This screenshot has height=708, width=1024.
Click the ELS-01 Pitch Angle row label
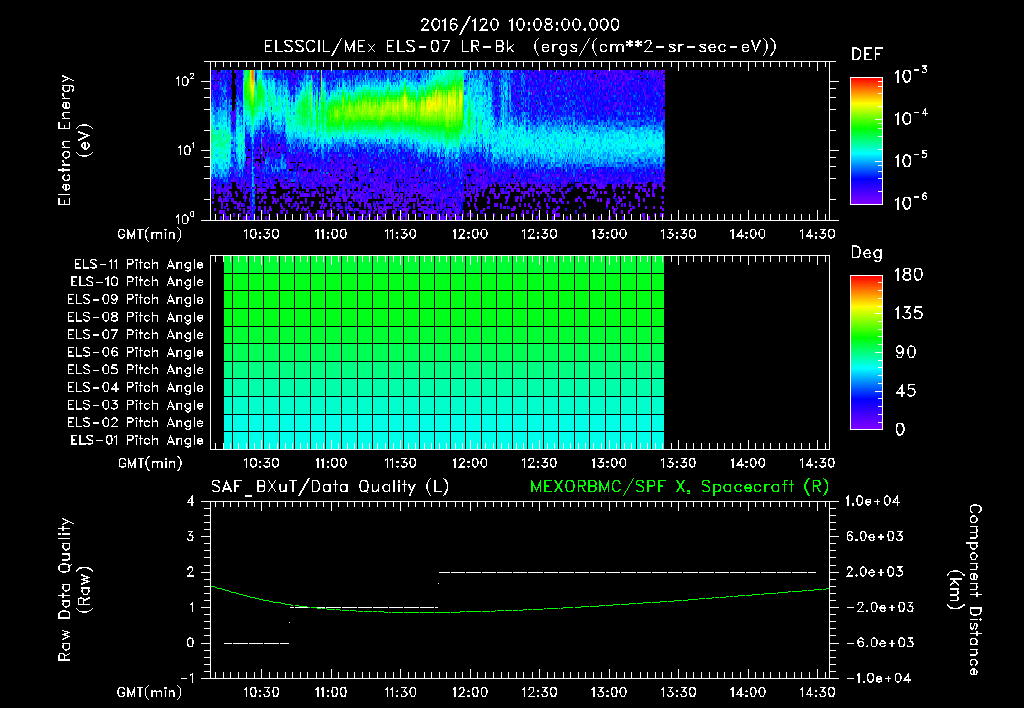(137, 441)
